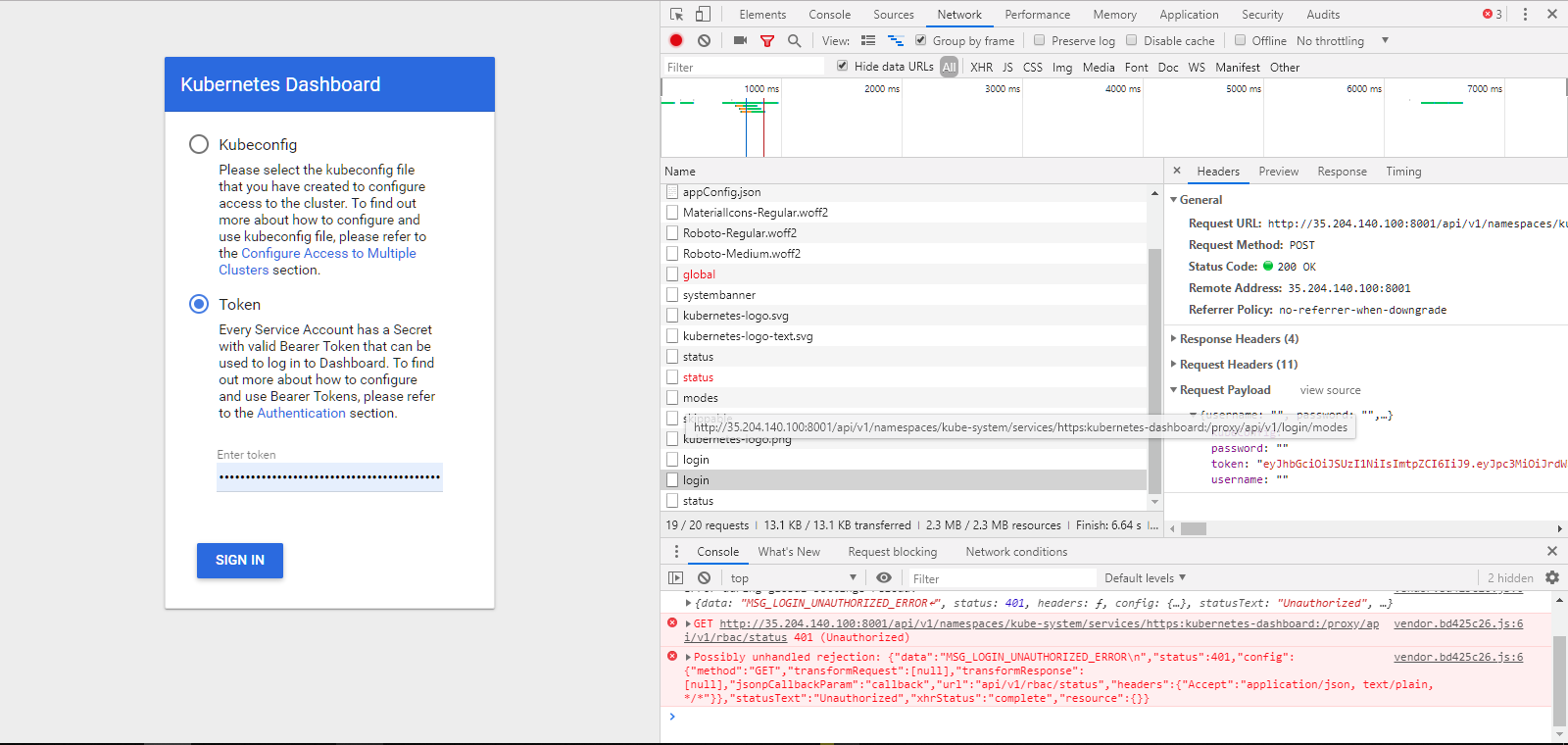Create a live expression with the eye icon
Image resolution: width=1568 pixels, height=745 pixels.
[x=884, y=577]
